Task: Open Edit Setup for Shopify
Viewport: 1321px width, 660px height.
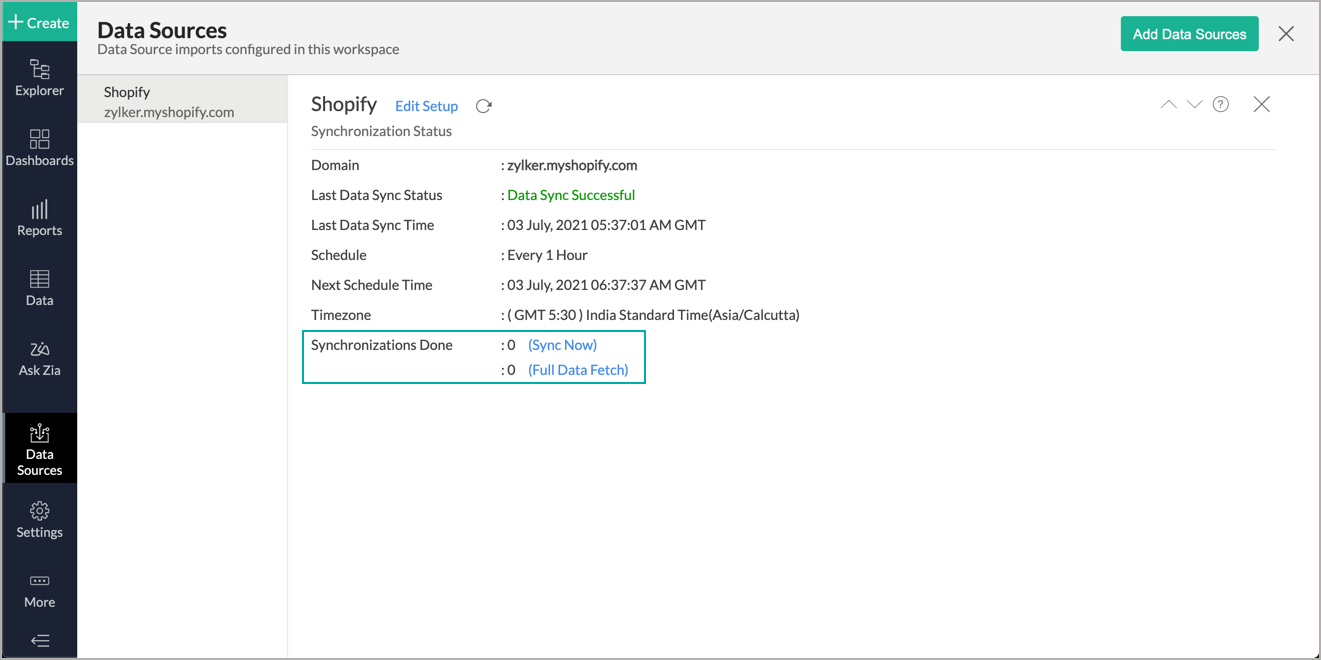Action: (426, 105)
